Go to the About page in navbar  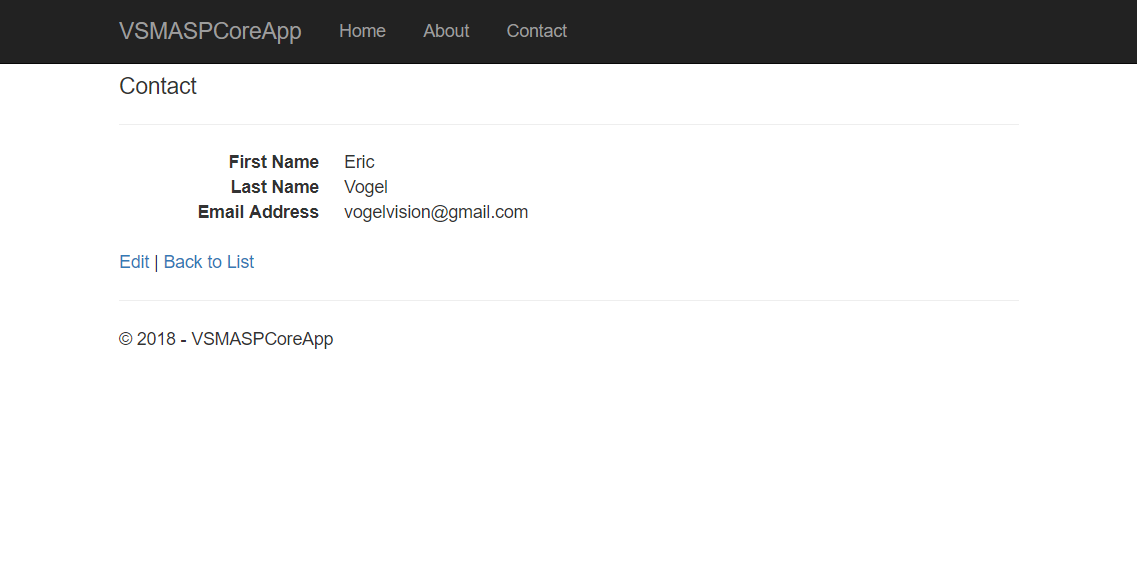click(446, 31)
